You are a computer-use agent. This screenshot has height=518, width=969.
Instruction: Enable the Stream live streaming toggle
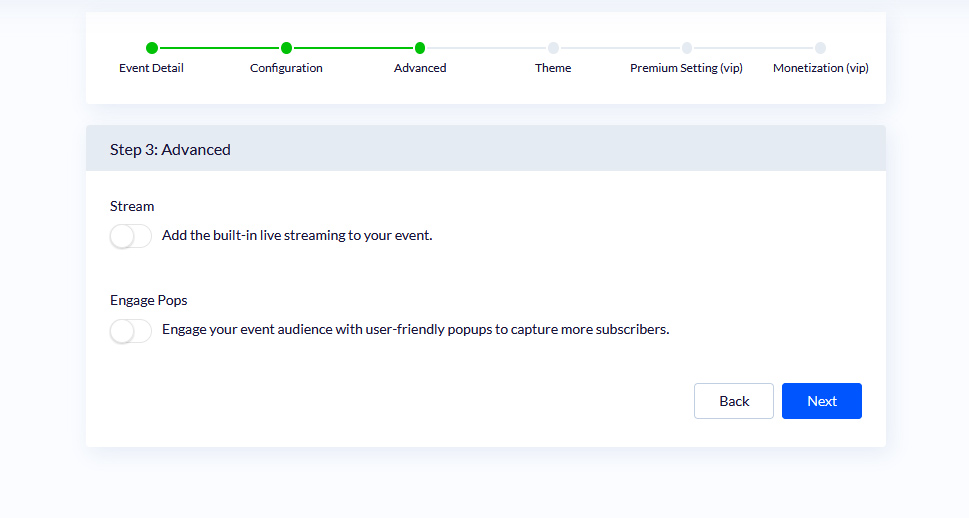click(130, 236)
